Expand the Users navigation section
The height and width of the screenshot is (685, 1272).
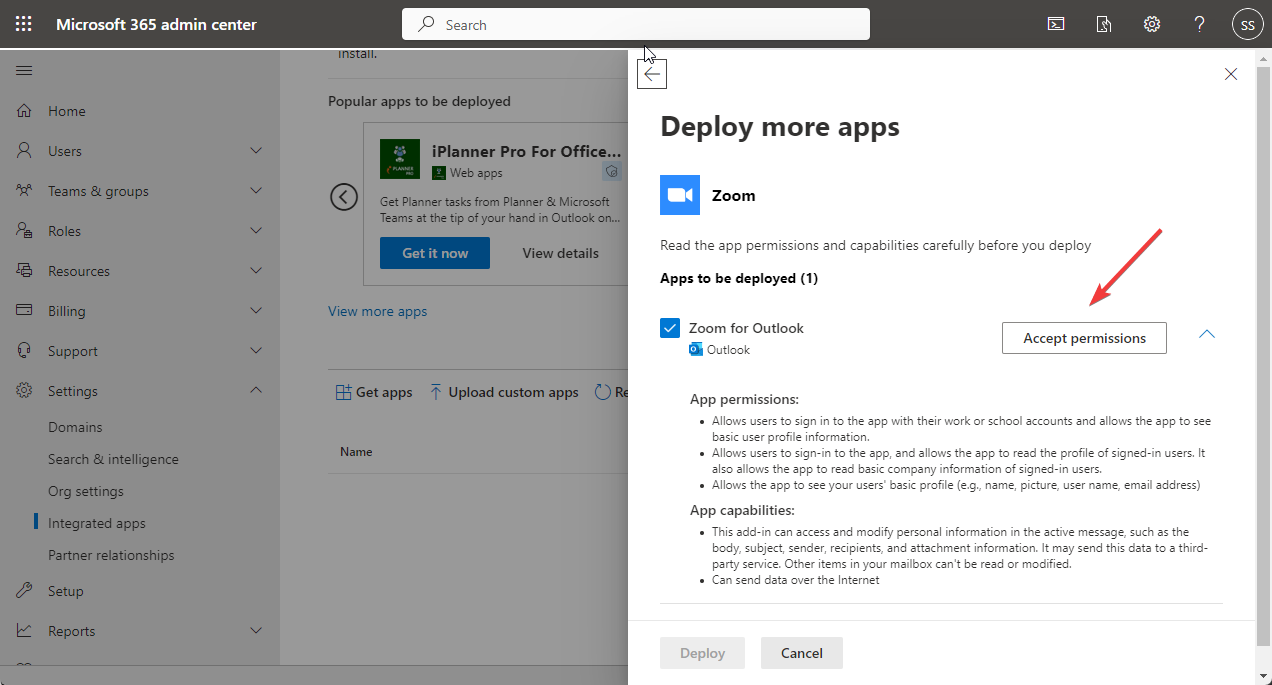tap(256, 151)
